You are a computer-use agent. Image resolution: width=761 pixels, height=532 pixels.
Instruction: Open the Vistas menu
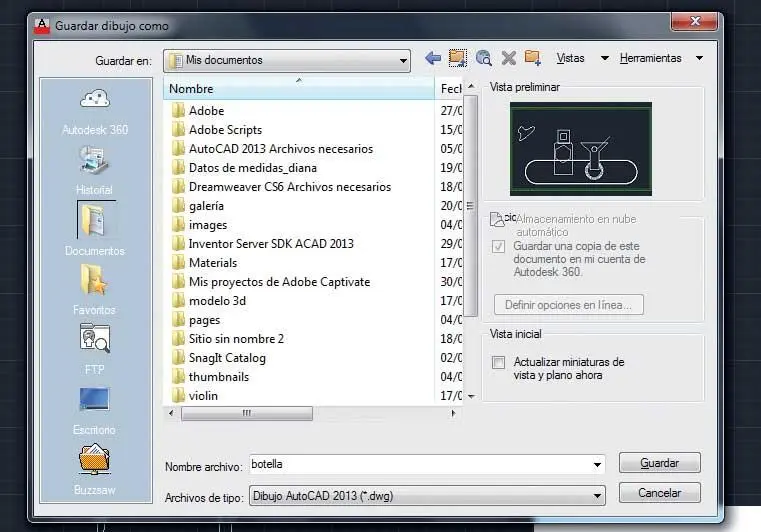(x=570, y=58)
